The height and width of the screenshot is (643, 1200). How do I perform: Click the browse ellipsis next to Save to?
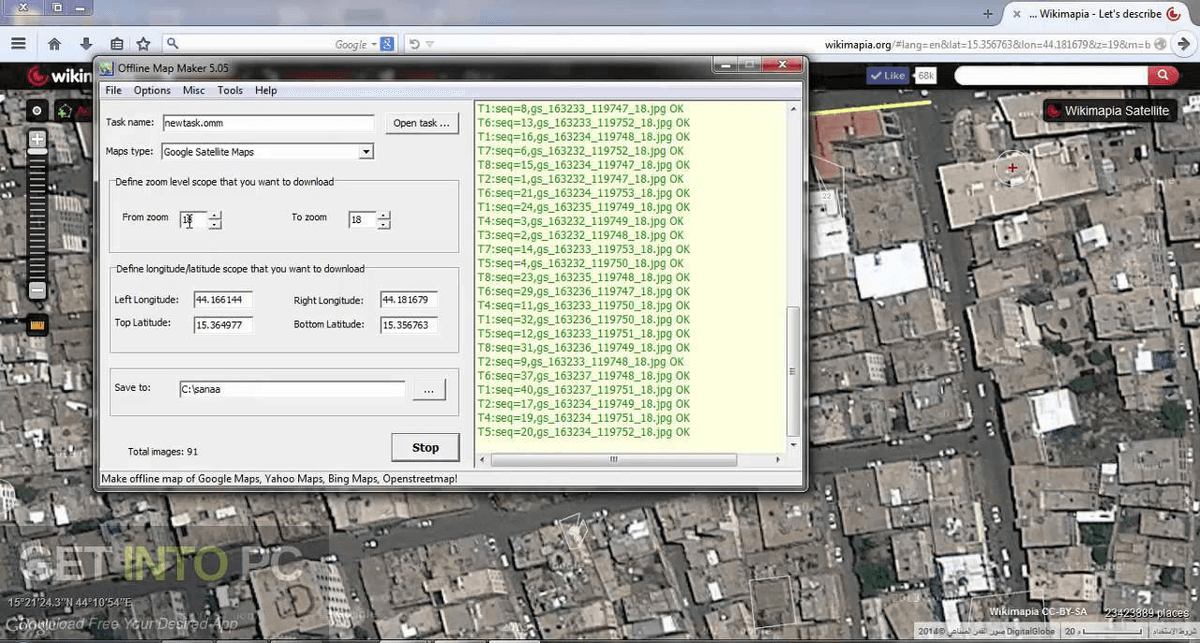tap(429, 388)
